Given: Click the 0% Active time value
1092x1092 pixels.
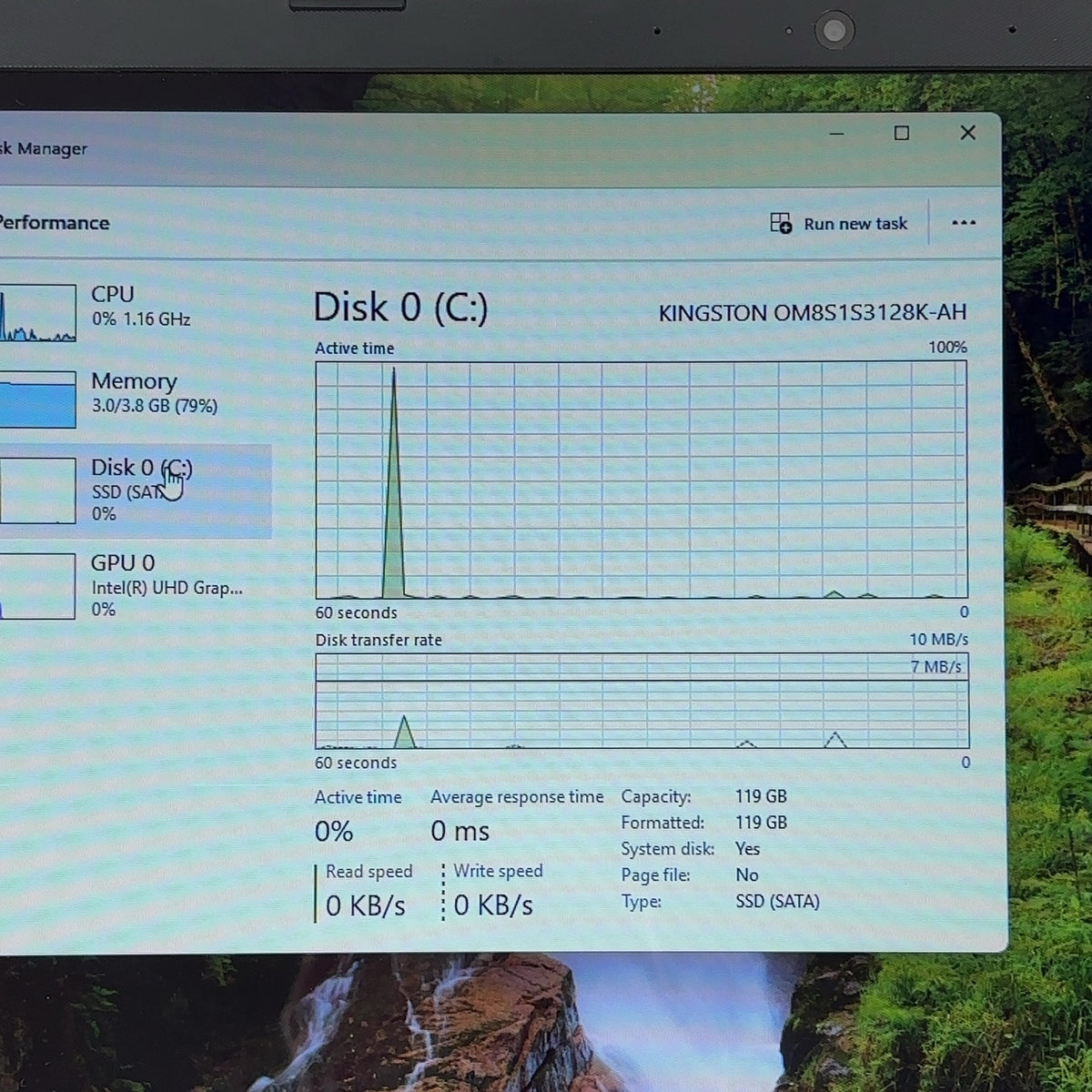Looking at the screenshot, I should coord(334,832).
